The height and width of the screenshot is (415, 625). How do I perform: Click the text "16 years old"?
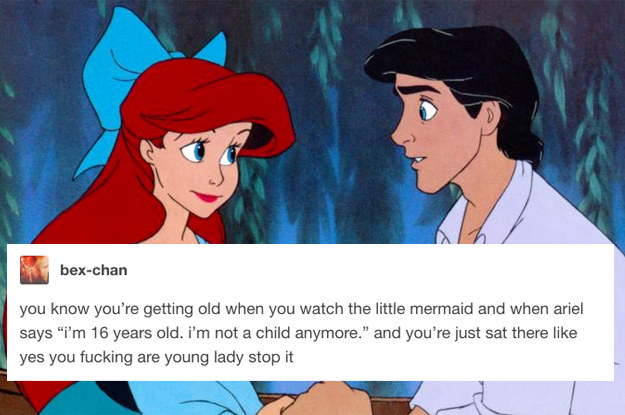tap(134, 333)
